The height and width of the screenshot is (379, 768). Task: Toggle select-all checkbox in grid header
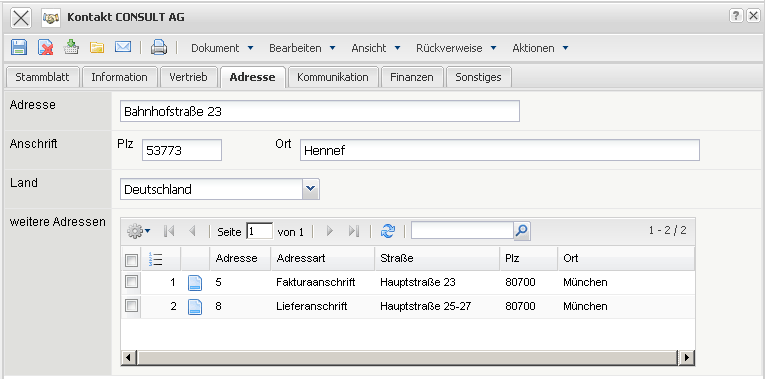(131, 260)
